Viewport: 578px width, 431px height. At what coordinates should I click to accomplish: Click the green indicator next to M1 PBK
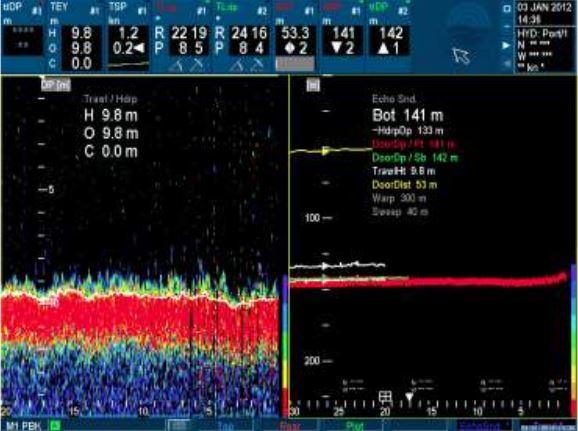[55, 426]
